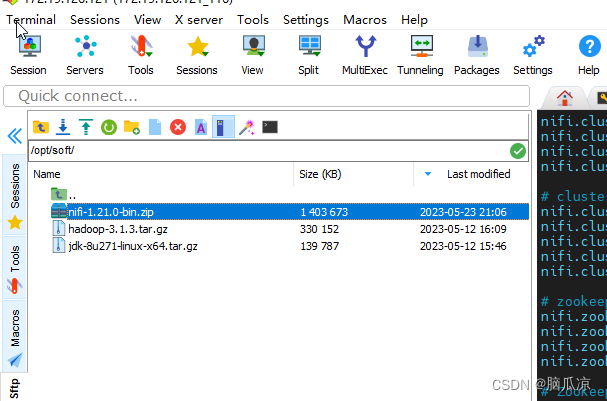
Task: Select nifi-1.21.0-bin.zip file
Action: (290, 212)
